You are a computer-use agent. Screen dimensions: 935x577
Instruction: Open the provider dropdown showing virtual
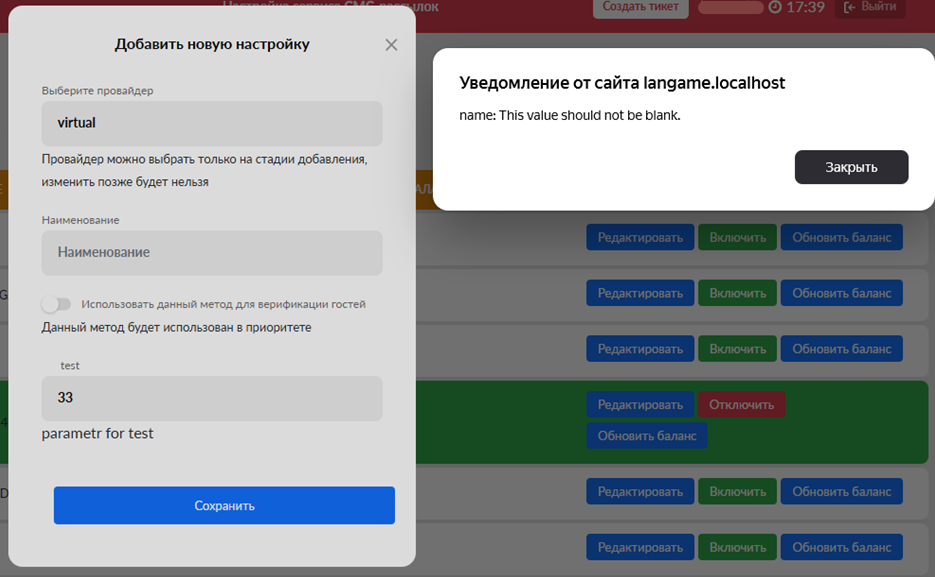212,124
